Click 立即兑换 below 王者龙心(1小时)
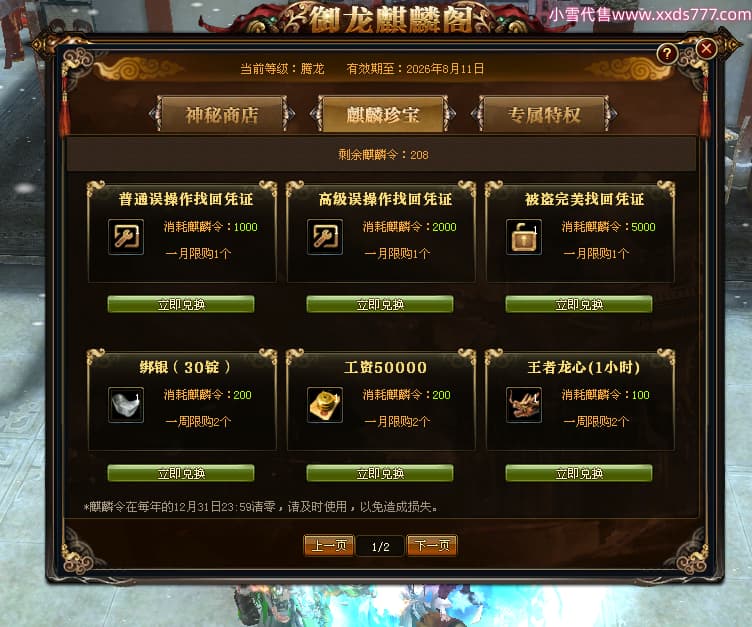This screenshot has width=752, height=627. tap(579, 473)
